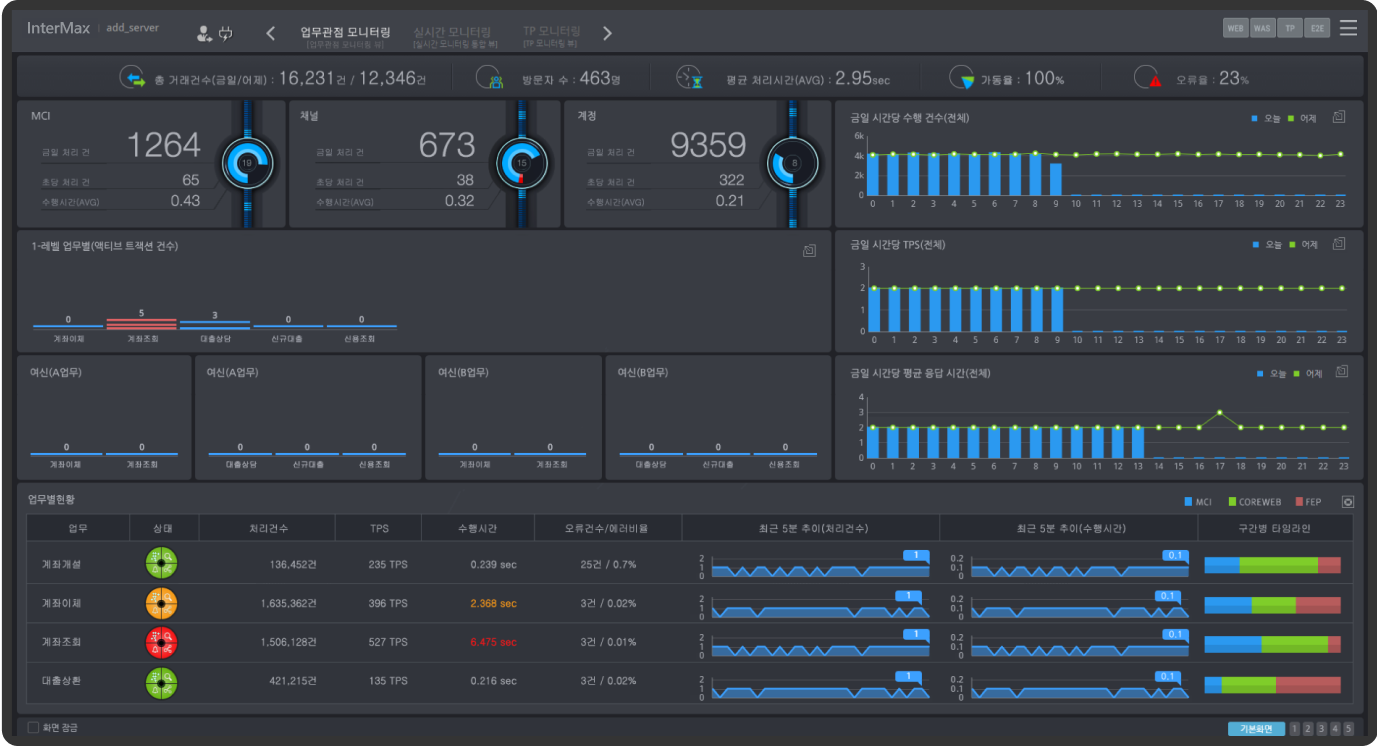Toggle the WEB filter button
The width and height of the screenshot is (1377, 746).
click(x=1235, y=28)
